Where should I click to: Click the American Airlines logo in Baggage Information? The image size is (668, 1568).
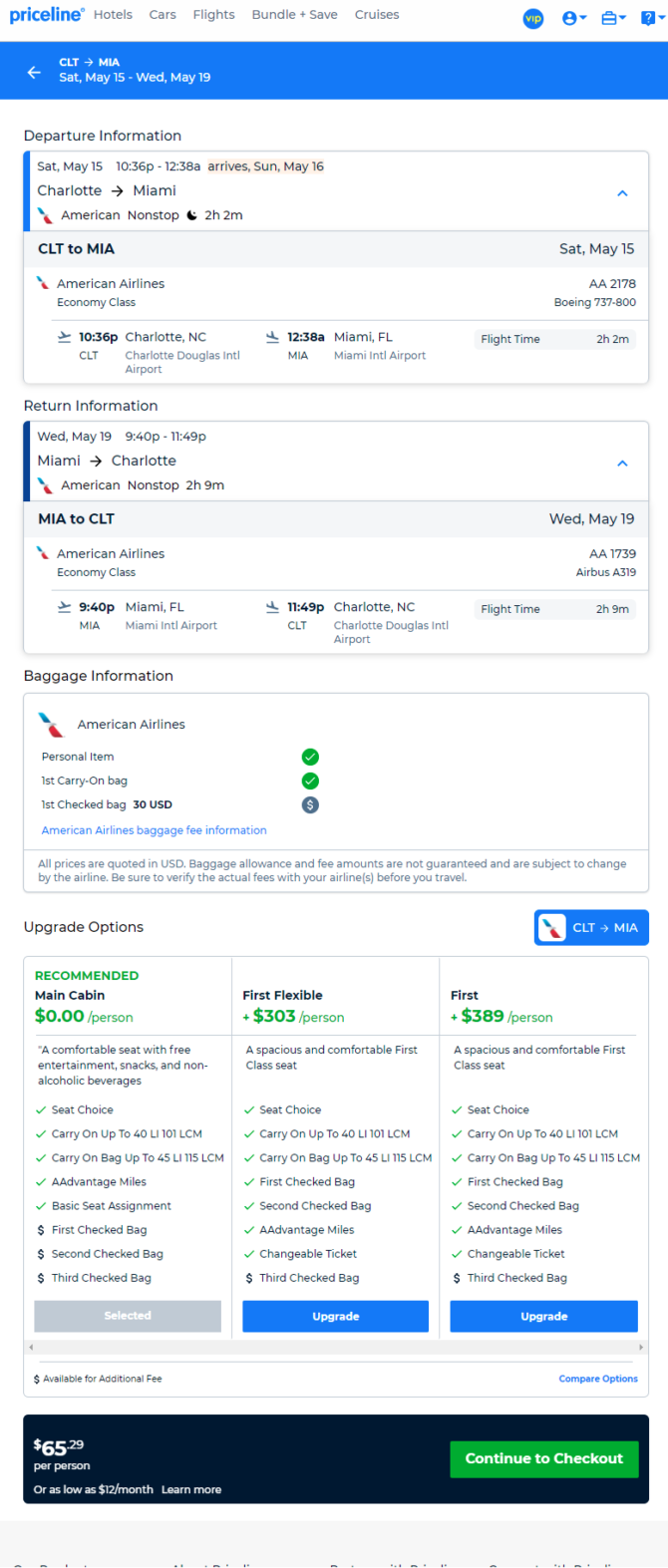coord(51,725)
